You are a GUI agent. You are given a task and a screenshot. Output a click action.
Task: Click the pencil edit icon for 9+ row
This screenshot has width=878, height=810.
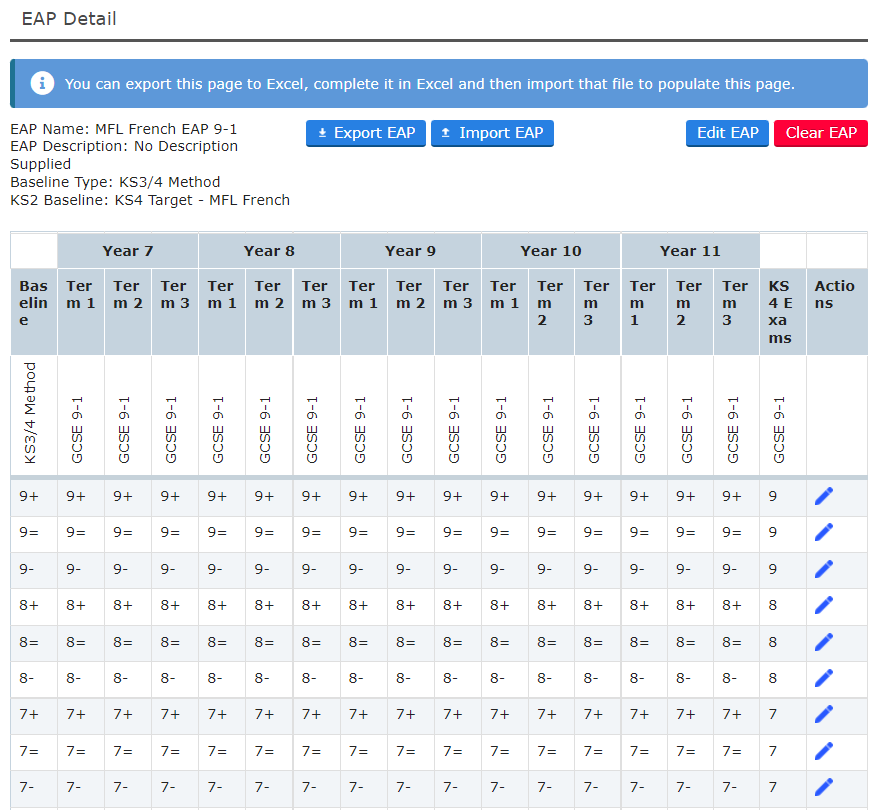click(824, 497)
